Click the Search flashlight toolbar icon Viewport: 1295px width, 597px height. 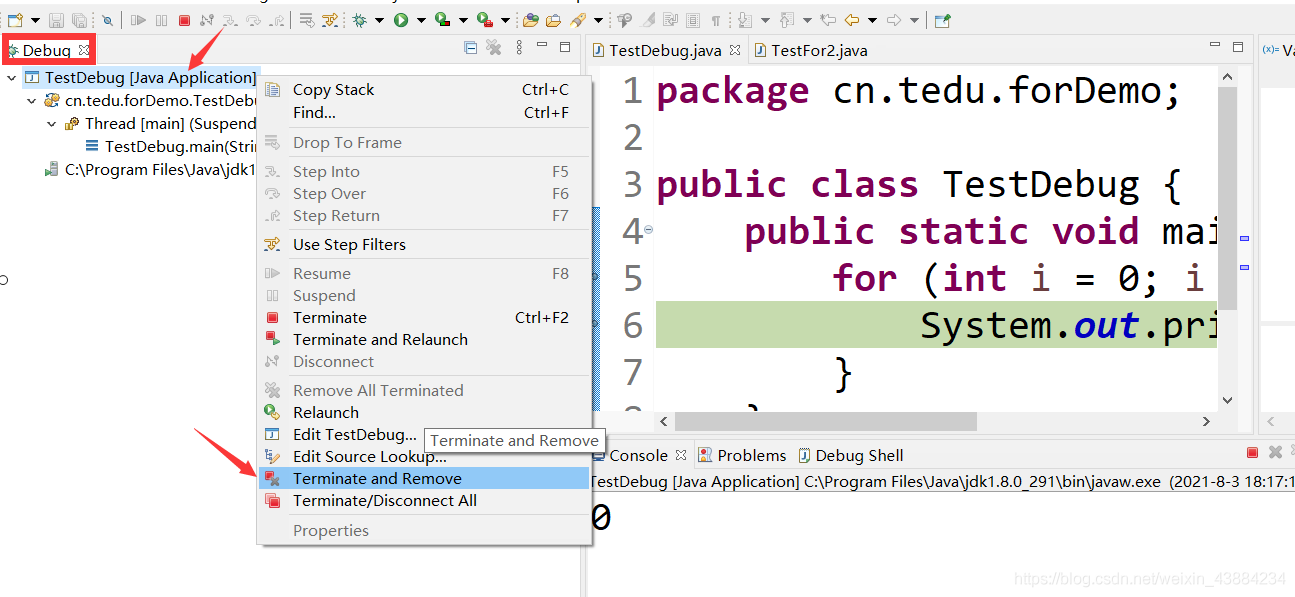[578, 20]
